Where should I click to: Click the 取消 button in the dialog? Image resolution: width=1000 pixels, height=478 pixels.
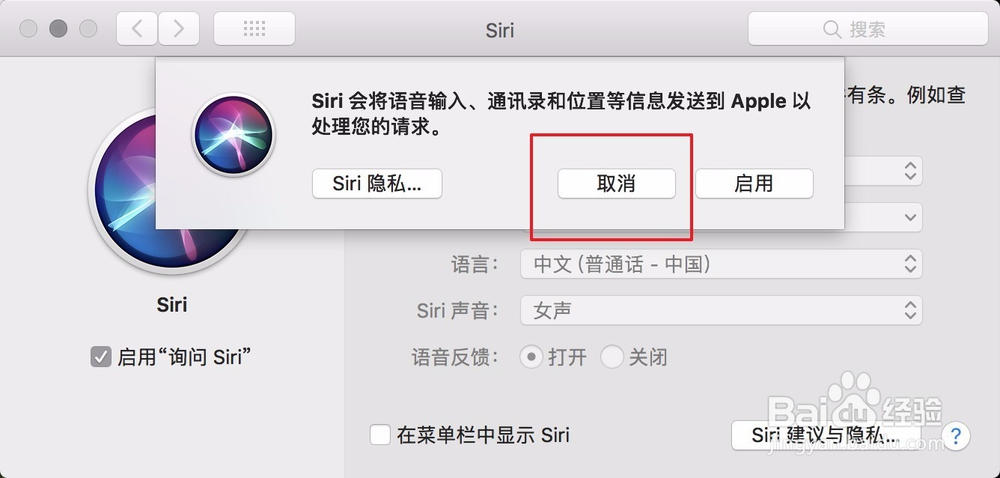point(616,184)
